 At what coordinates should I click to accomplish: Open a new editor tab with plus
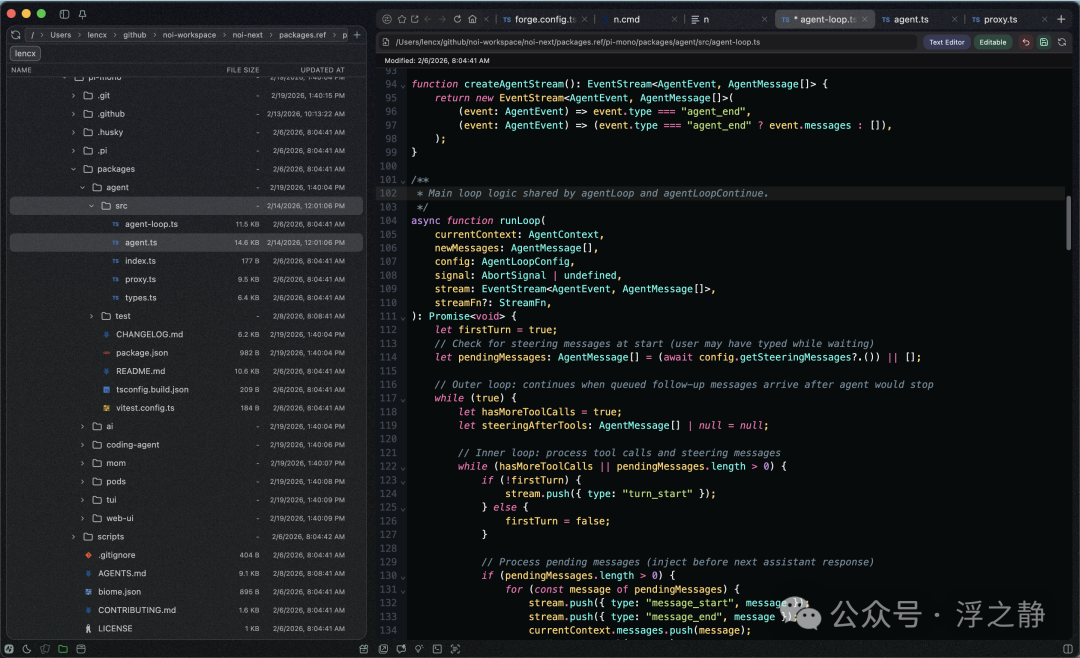pyautogui.click(x=1061, y=19)
